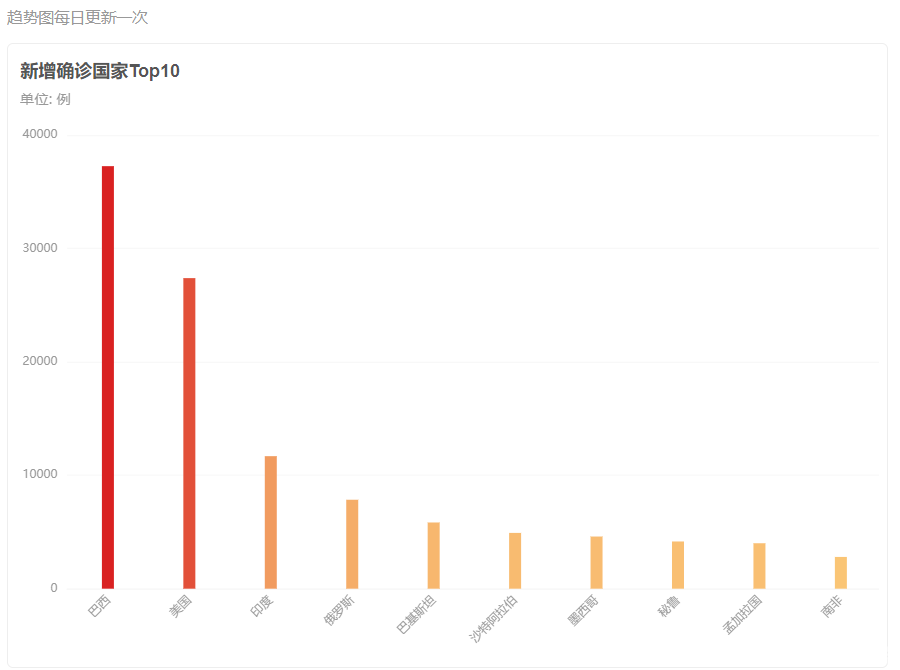Click the 美国 bar in the chart

tap(189, 433)
